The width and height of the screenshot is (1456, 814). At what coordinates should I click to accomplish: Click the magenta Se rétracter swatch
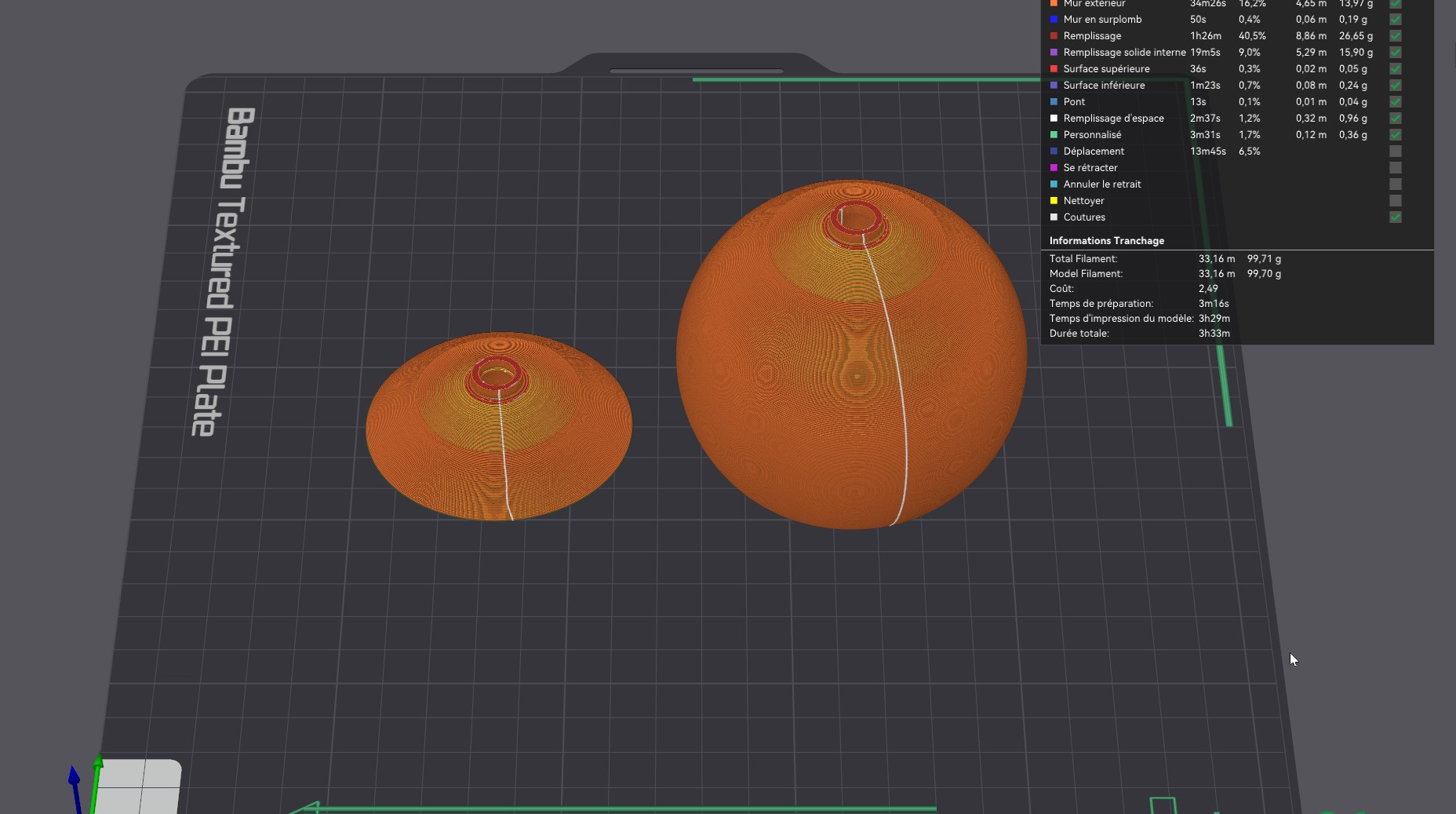tap(1054, 168)
